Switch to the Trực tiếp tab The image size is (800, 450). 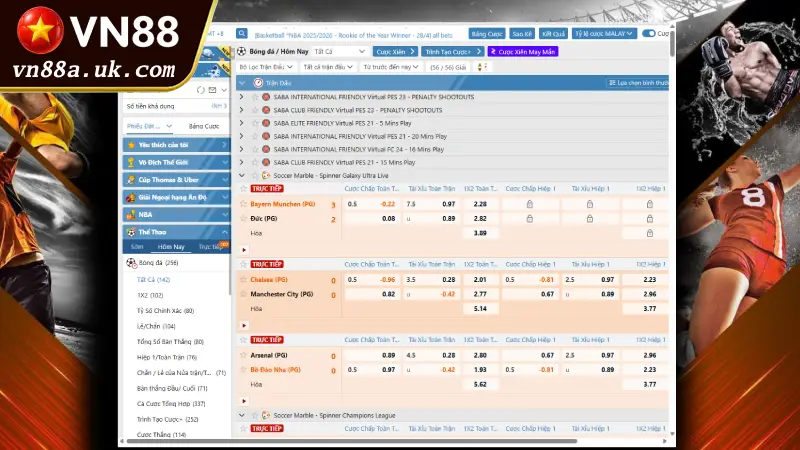click(x=210, y=247)
